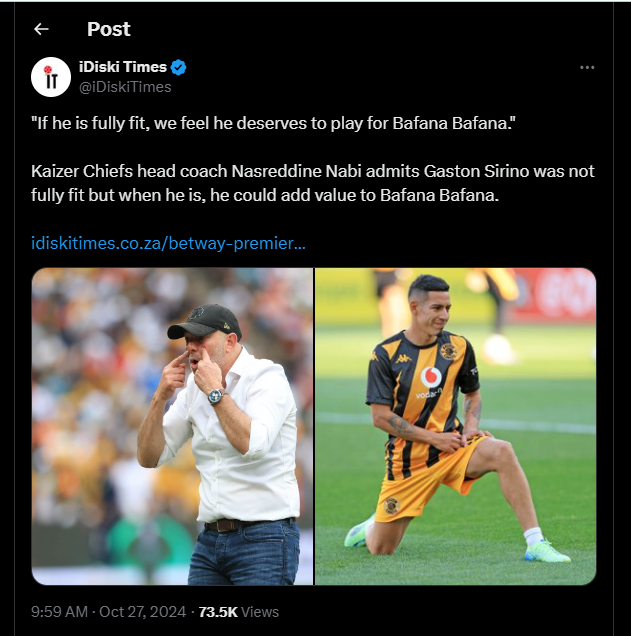Click the blue verified badge
Image resolution: width=631 pixels, height=636 pixels.
(179, 67)
